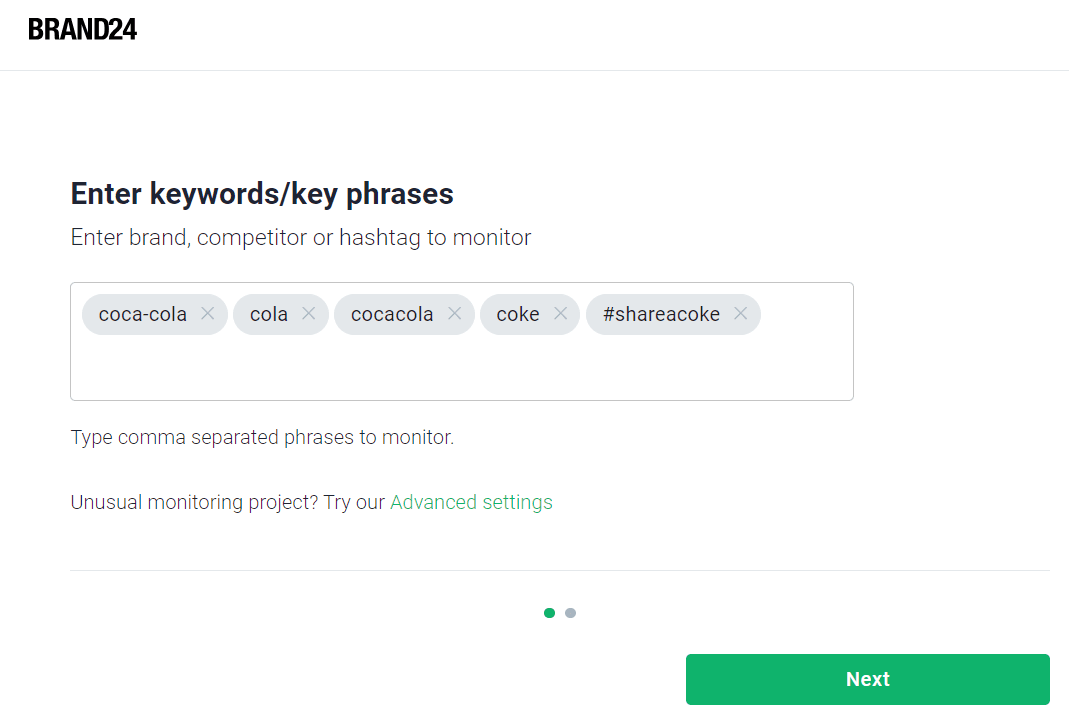Select the cocacola tag label
This screenshot has width=1069, height=722.
coord(392,314)
